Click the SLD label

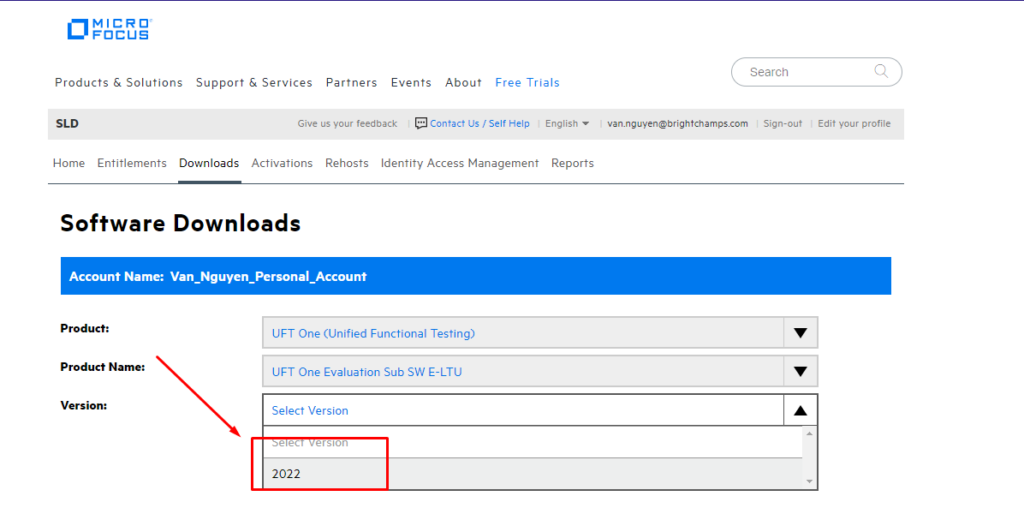pos(67,123)
